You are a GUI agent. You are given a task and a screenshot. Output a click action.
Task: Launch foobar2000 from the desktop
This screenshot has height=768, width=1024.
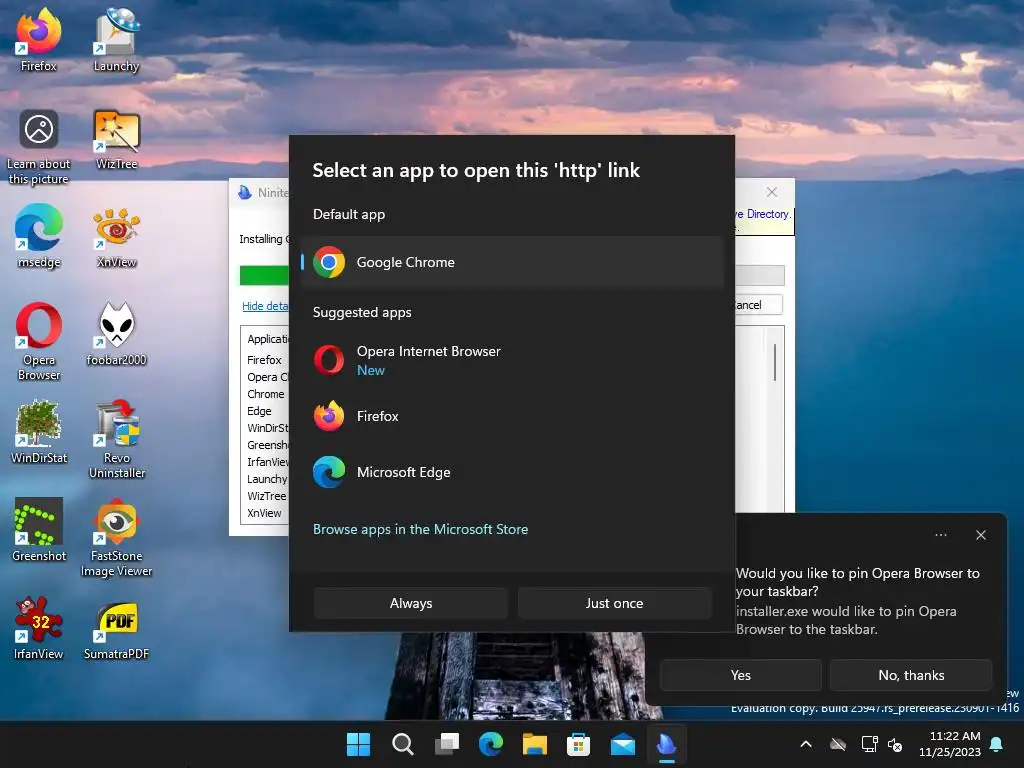click(x=116, y=333)
